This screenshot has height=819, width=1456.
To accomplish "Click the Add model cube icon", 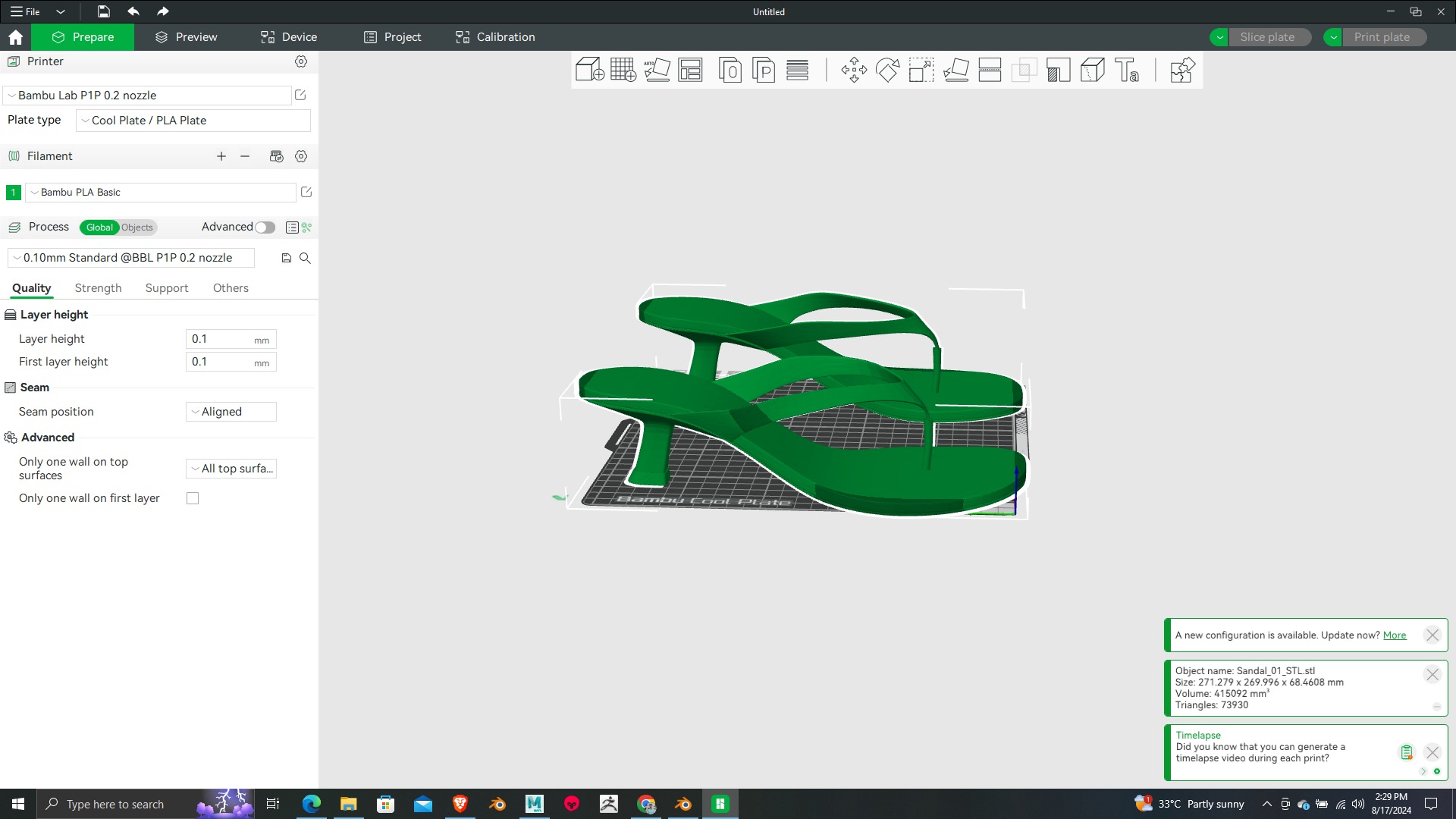I will [589, 70].
